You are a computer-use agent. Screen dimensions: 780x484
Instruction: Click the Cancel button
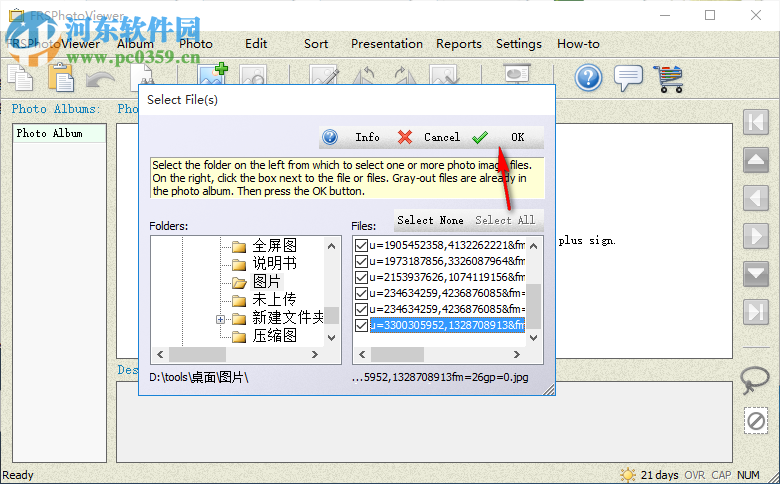click(442, 137)
